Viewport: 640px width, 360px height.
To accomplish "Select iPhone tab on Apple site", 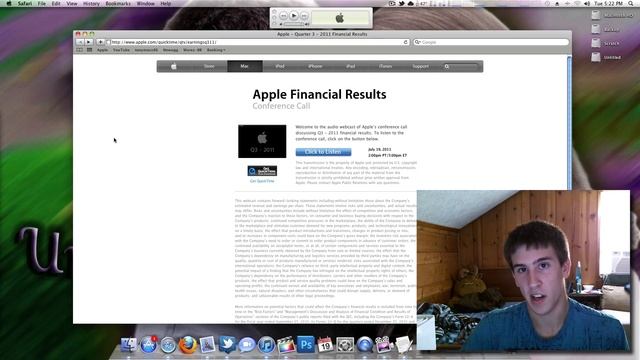I will pyautogui.click(x=315, y=66).
